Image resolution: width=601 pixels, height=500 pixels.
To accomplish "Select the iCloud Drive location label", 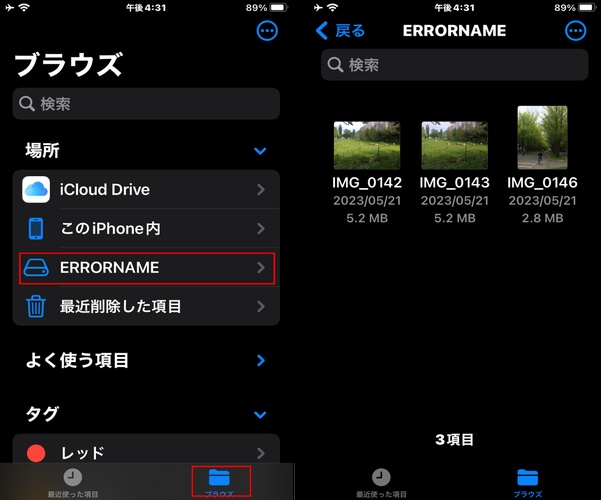I will pyautogui.click(x=105, y=189).
